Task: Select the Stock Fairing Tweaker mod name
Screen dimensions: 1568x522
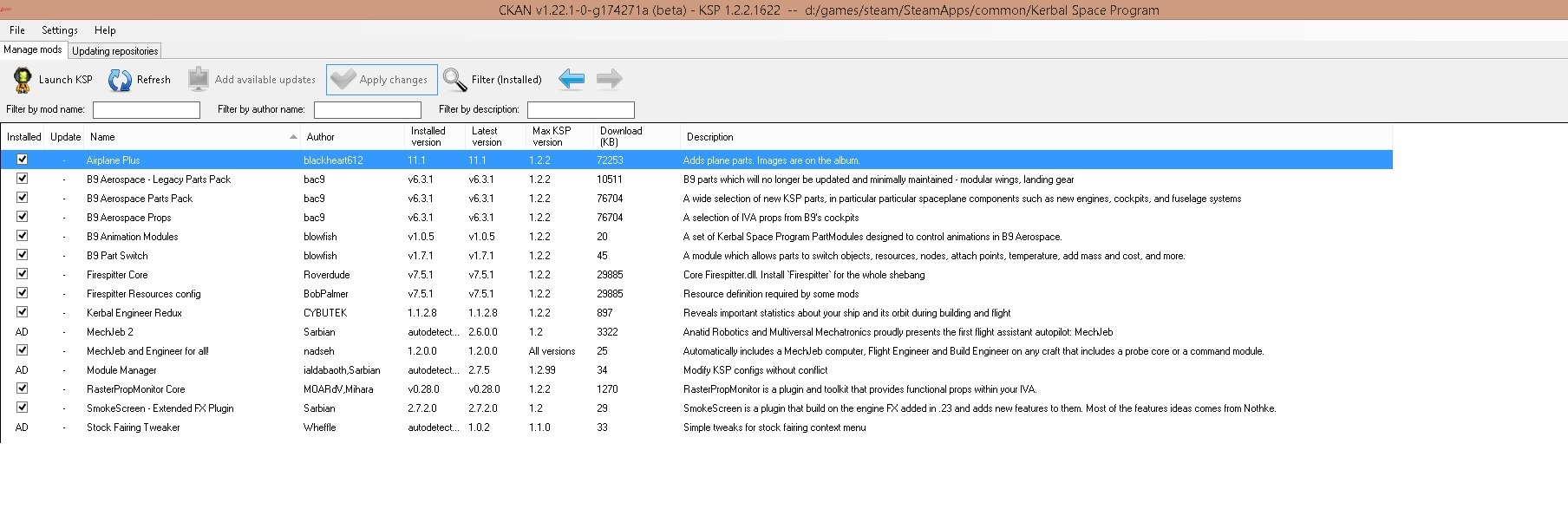Action: point(134,427)
